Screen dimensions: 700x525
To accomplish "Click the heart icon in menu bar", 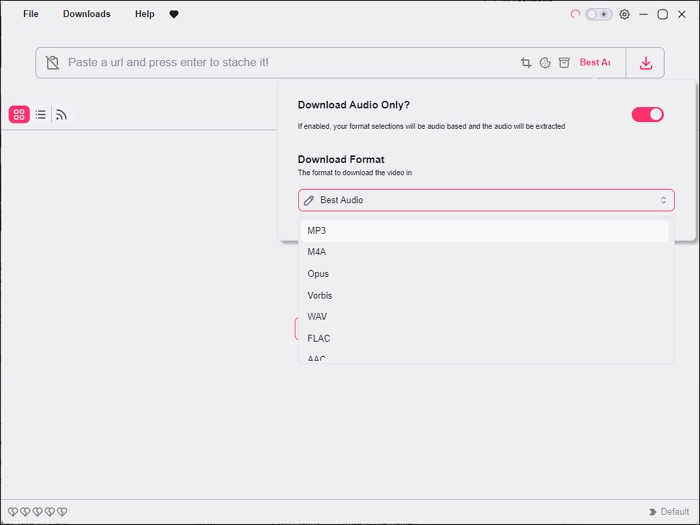I will coord(174,15).
